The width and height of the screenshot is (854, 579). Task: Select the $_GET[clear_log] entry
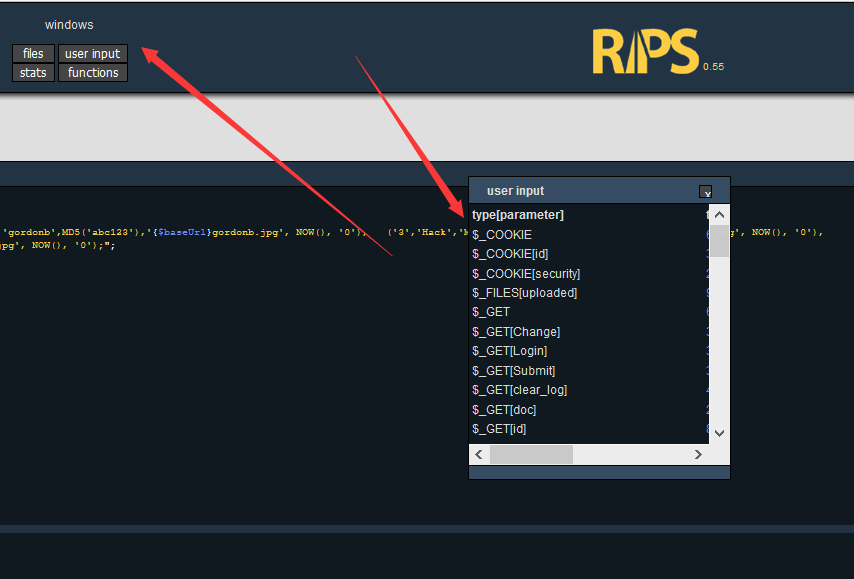(x=520, y=390)
